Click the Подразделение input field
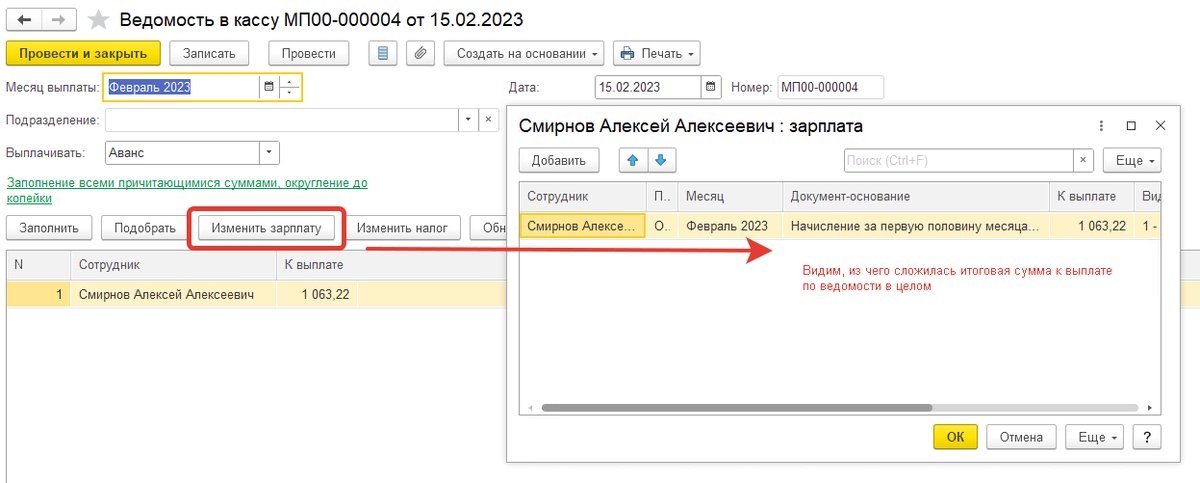Screen dimensions: 1200x483 click(282, 120)
